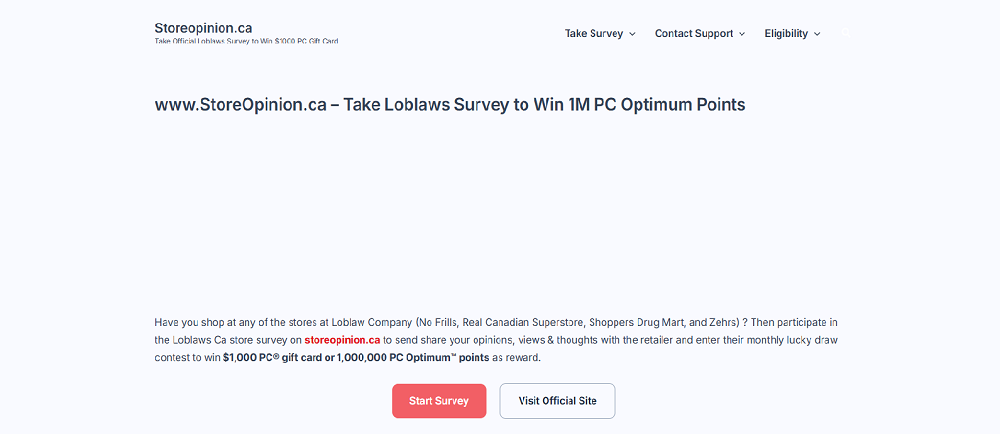
Task: Select the Contact Support menu item
Action: click(693, 33)
